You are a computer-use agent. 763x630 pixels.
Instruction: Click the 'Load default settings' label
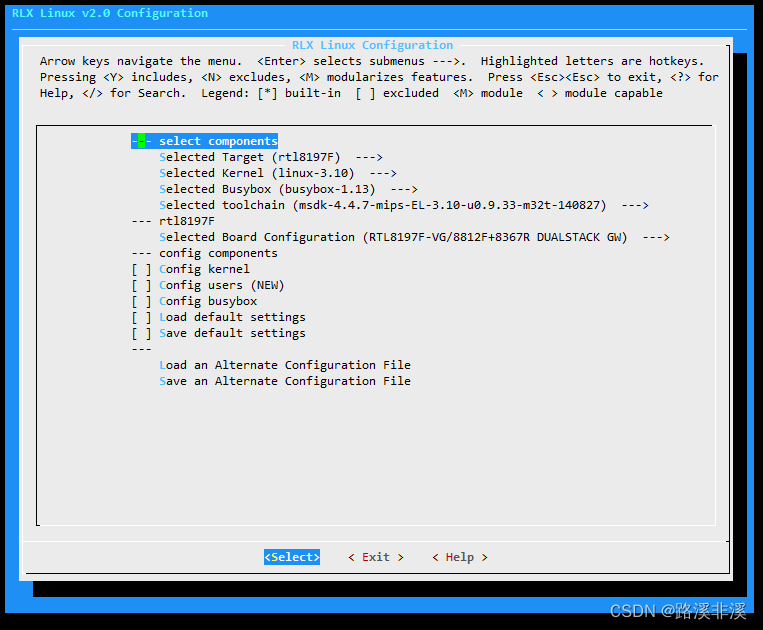click(232, 317)
